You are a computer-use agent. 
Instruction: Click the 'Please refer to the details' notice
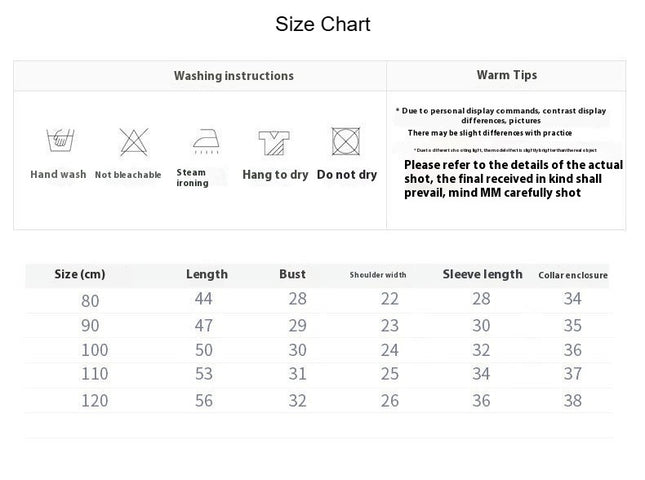[x=513, y=179]
